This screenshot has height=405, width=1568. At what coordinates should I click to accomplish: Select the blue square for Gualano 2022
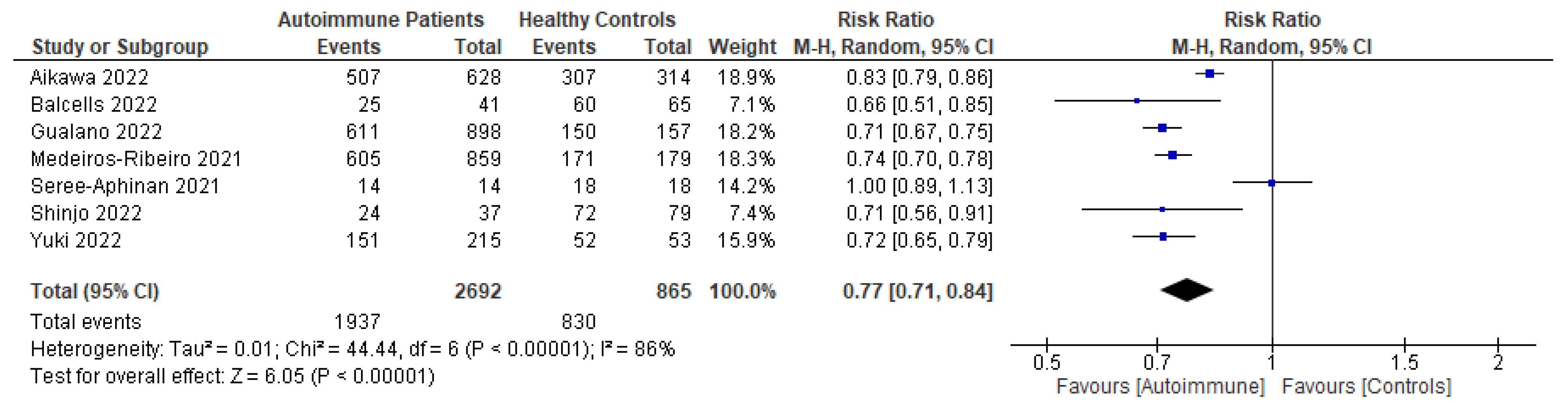(x=1162, y=128)
